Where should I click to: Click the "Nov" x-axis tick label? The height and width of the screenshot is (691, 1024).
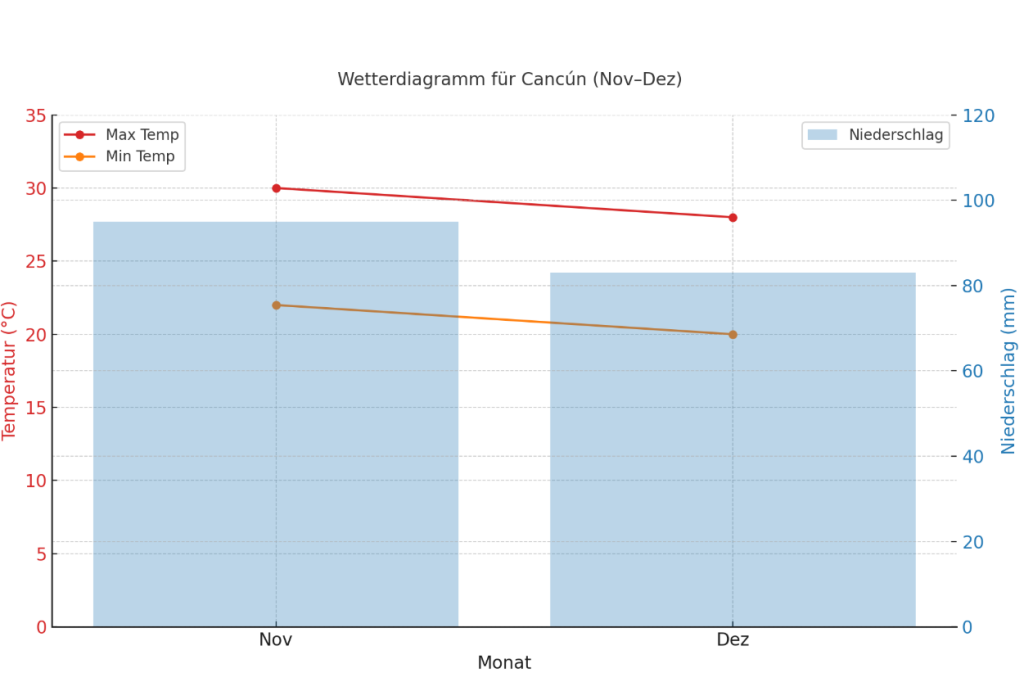[276, 640]
